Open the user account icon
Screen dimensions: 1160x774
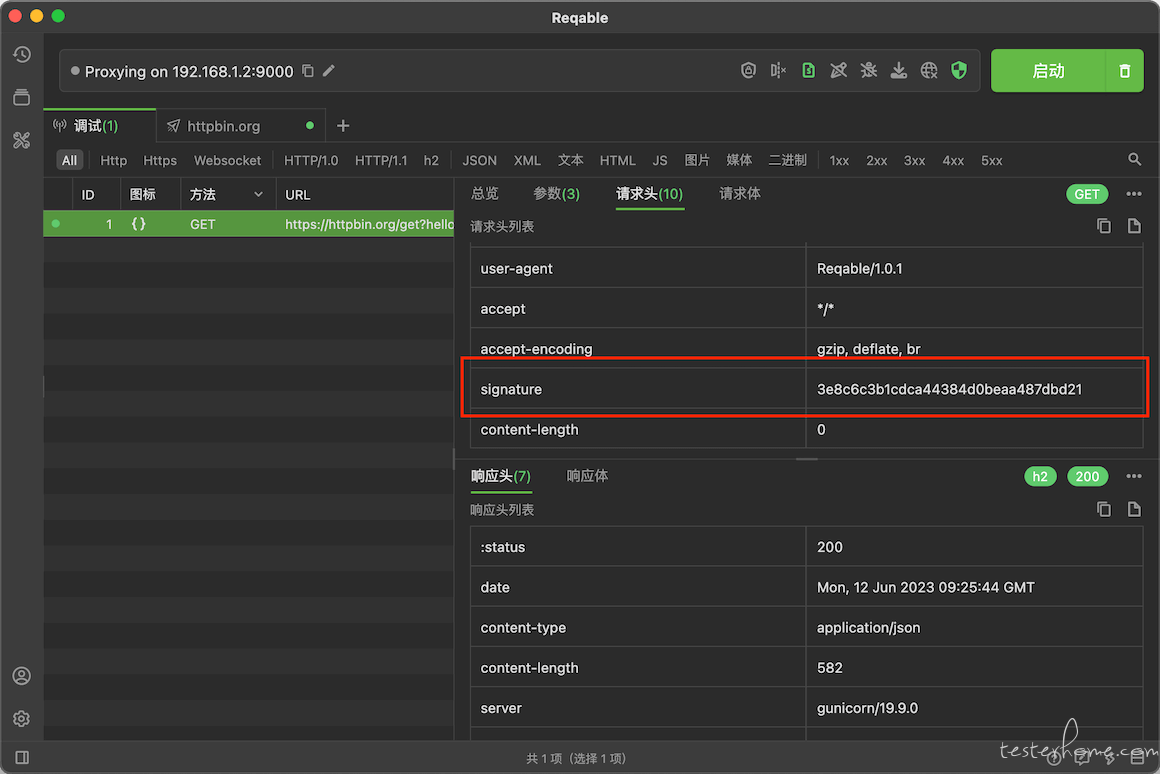(21, 676)
